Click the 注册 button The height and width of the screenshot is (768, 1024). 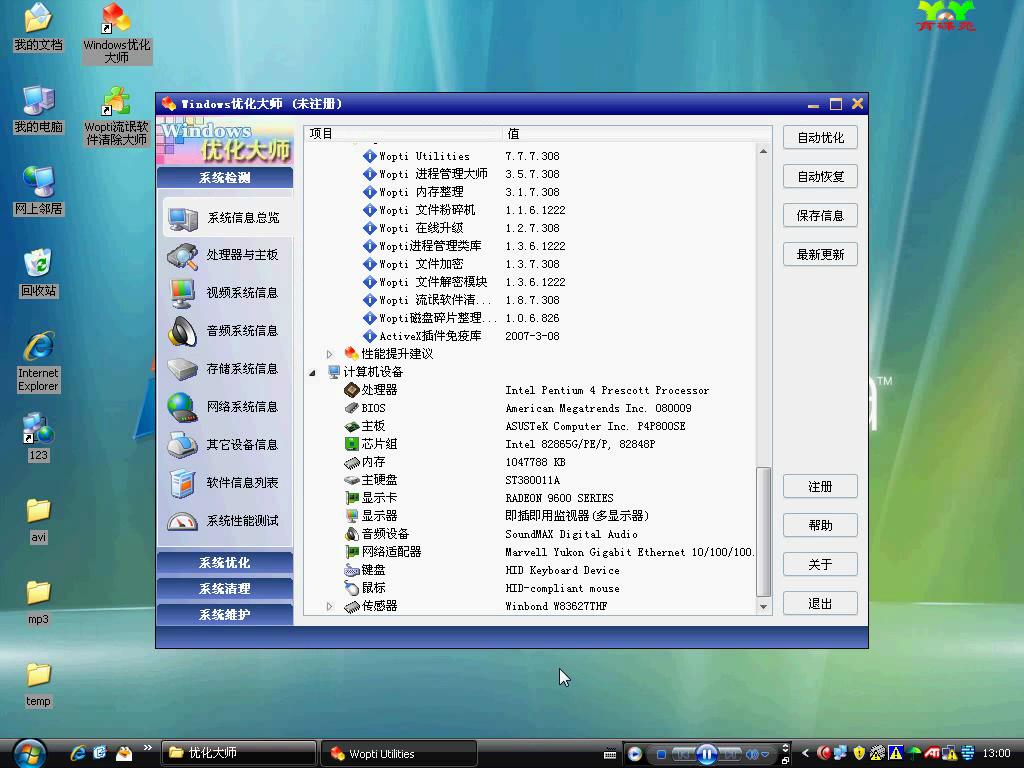click(x=820, y=487)
